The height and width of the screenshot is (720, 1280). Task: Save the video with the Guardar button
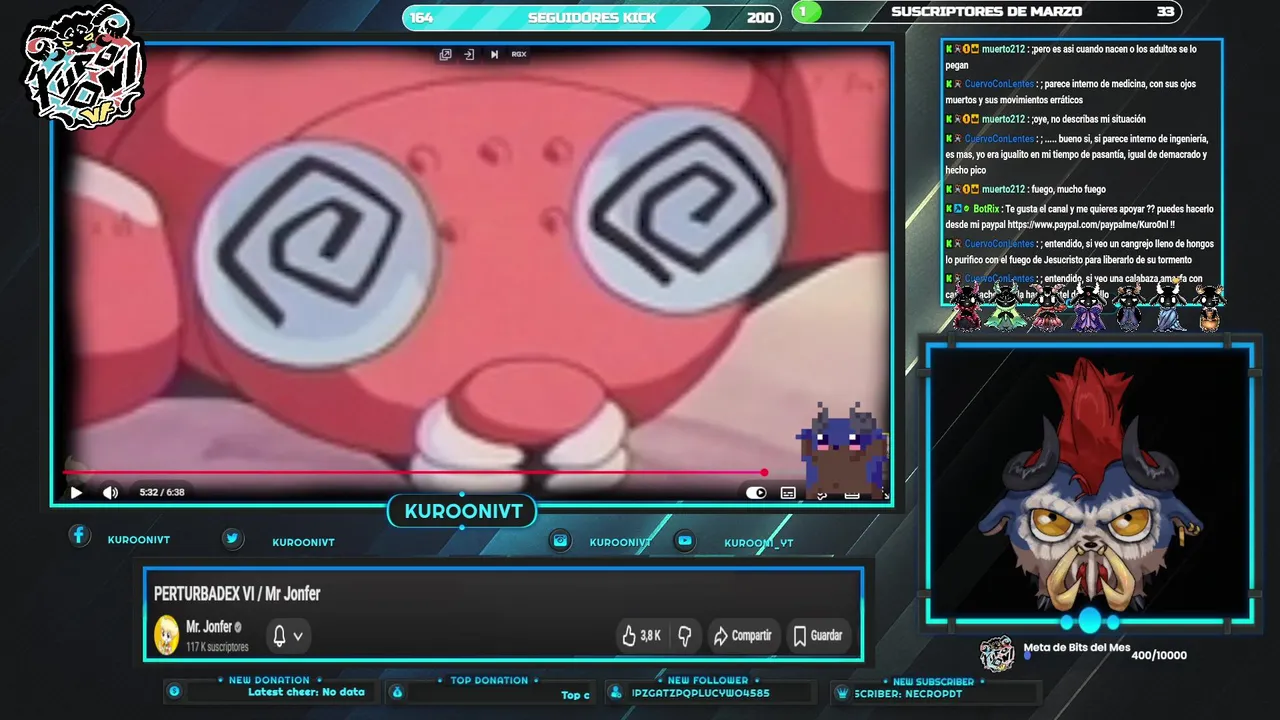[817, 635]
